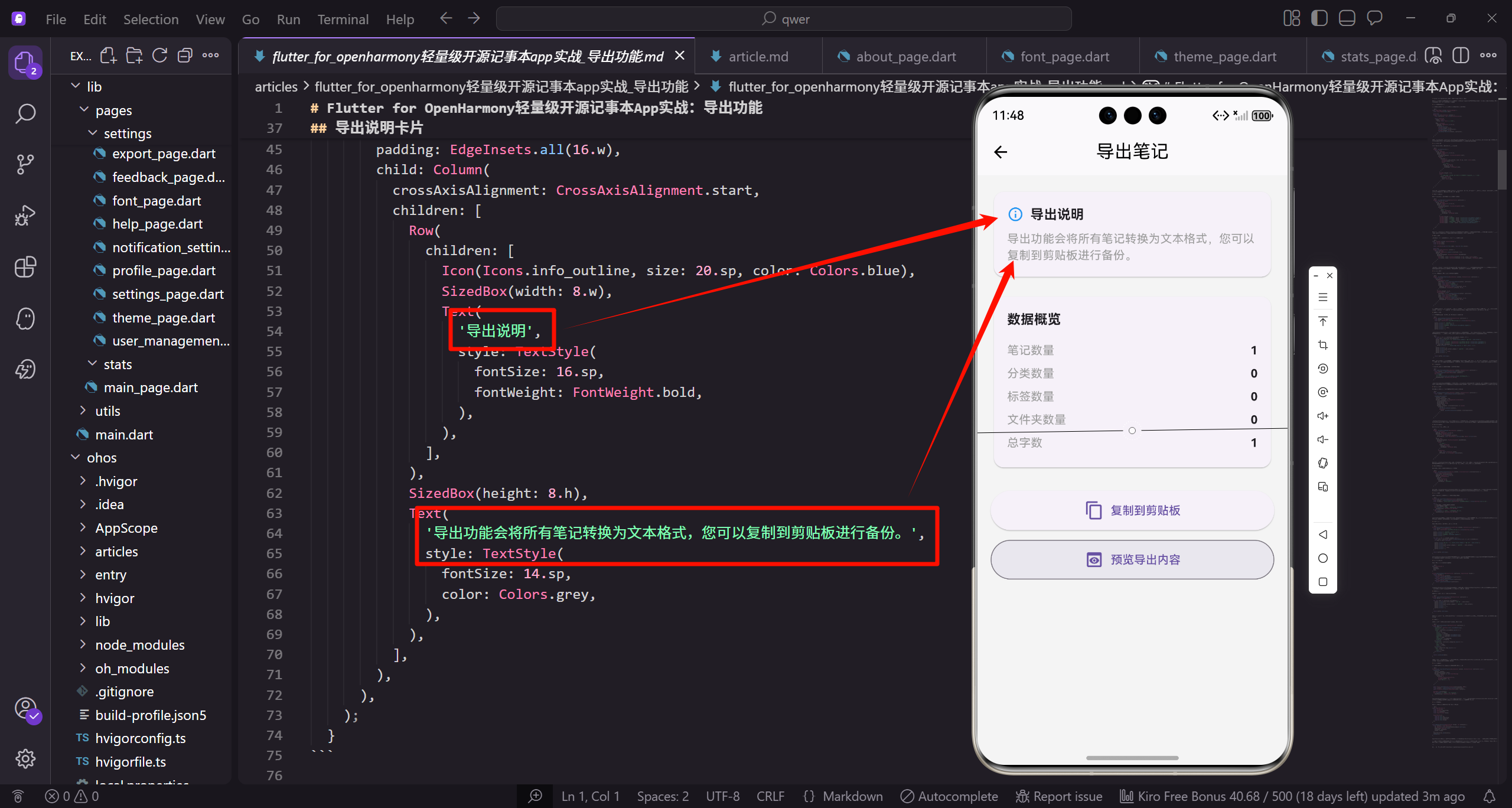This screenshot has width=1512, height=808.
Task: Open the Manage settings gear icon
Action: click(25, 758)
